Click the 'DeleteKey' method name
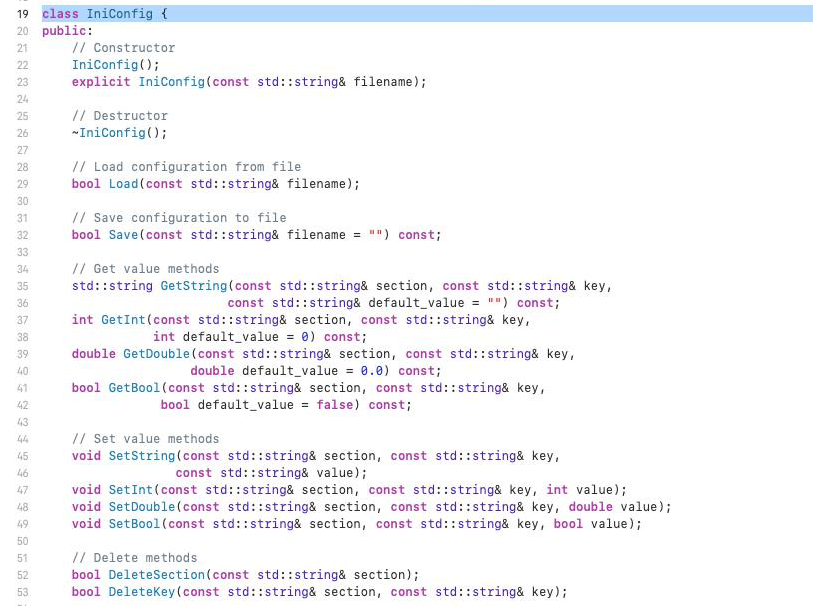 [x=142, y=593]
